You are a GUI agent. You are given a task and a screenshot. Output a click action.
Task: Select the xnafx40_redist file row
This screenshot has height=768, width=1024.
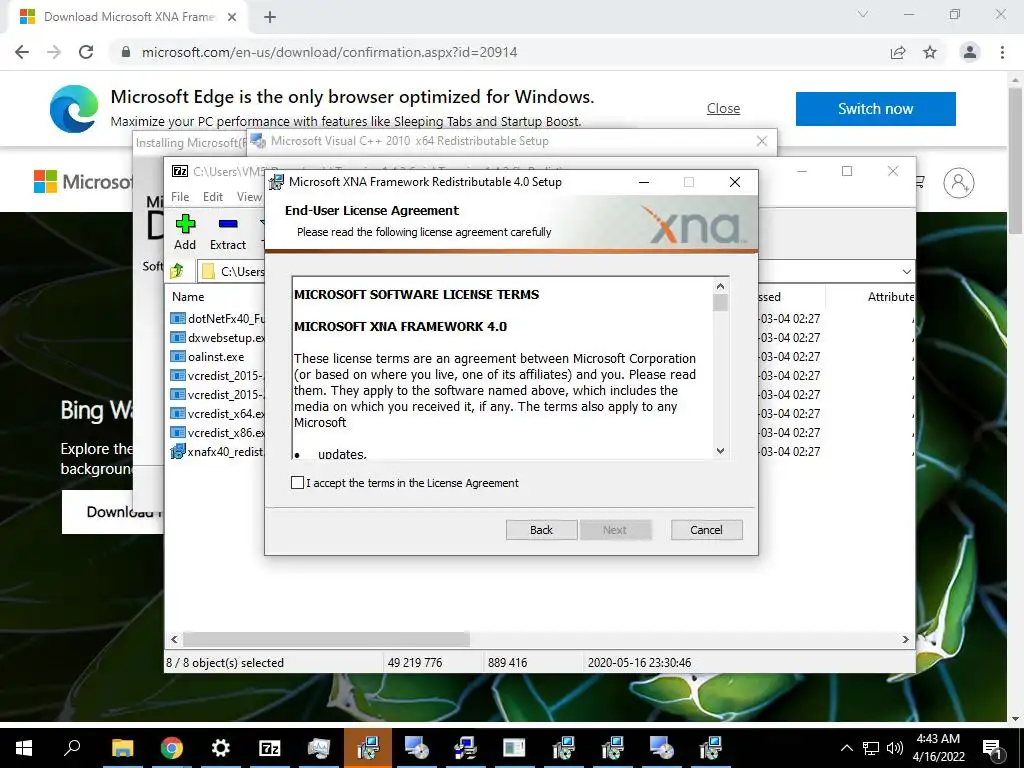[x=217, y=451]
